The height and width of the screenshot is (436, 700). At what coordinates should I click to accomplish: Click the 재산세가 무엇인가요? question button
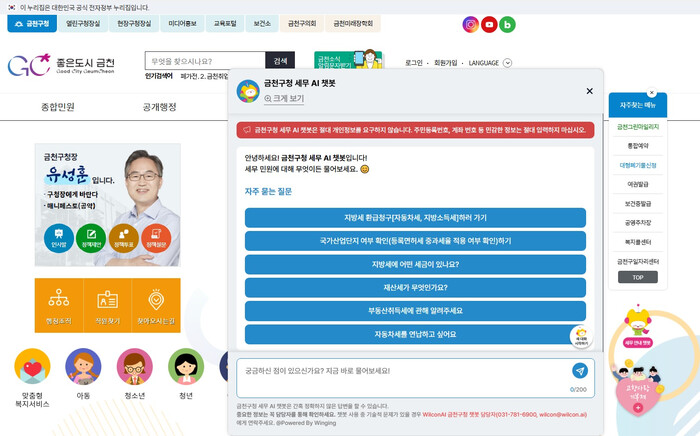415,287
